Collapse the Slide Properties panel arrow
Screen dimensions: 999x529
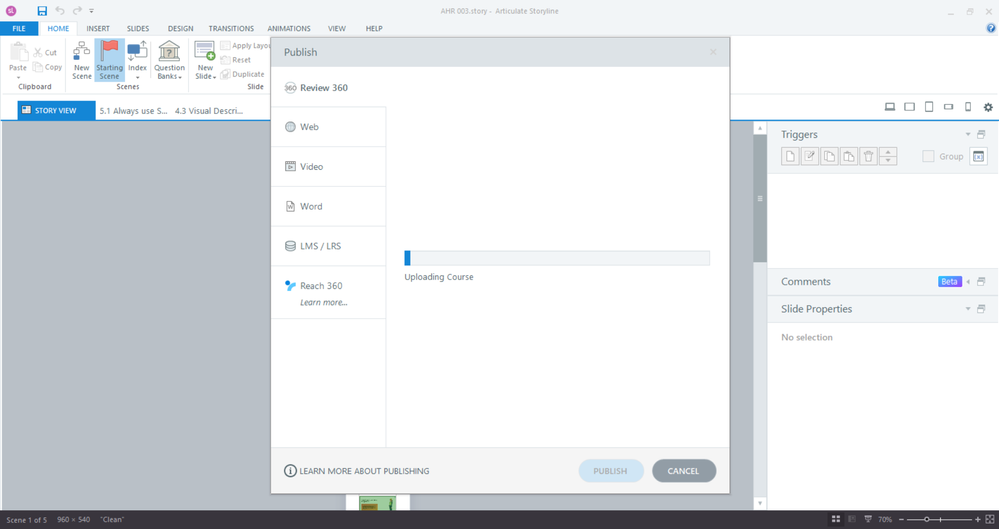[968, 309]
